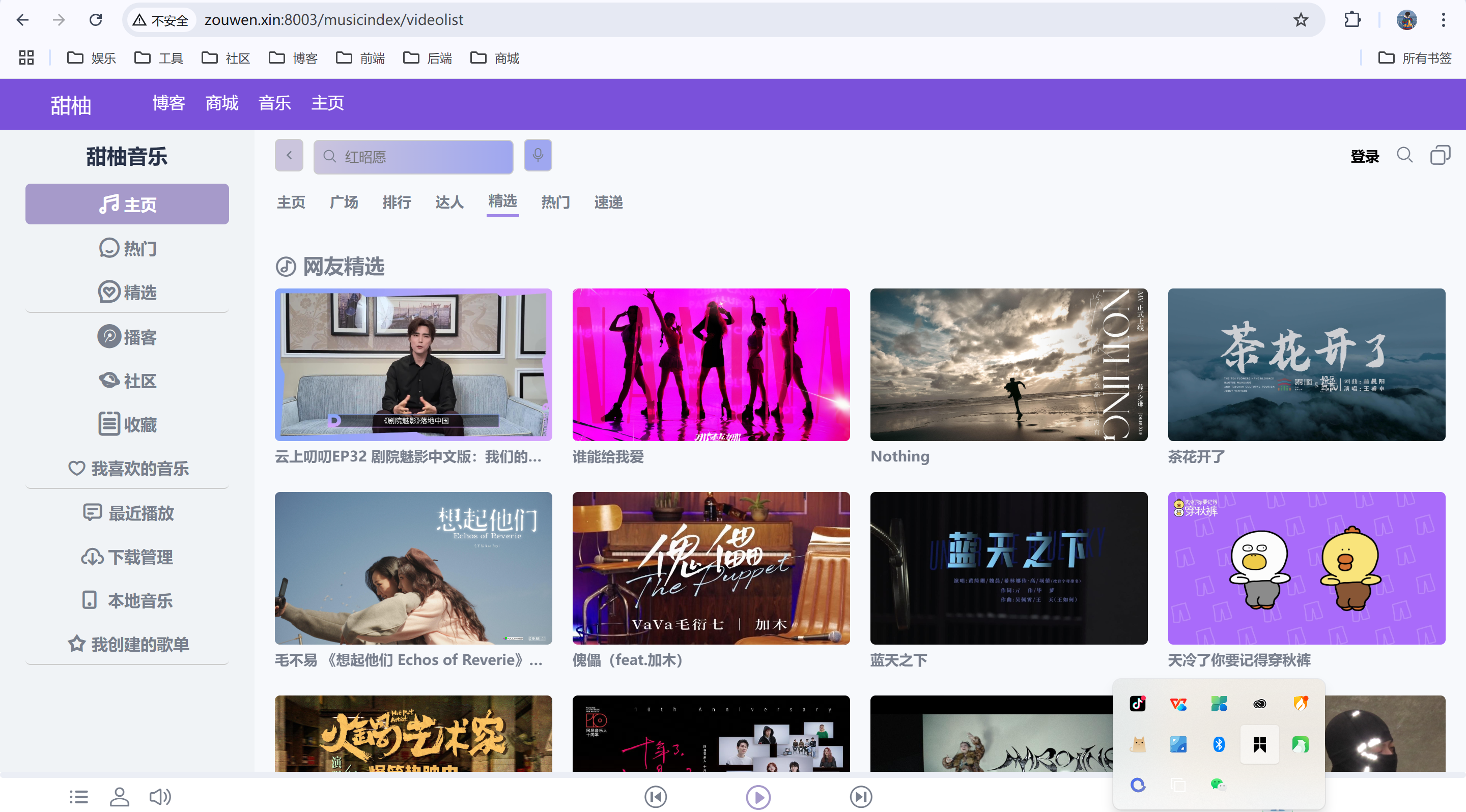The height and width of the screenshot is (812, 1466).
Task: Open the 蓝天之下 video thumbnail
Action: point(1008,568)
